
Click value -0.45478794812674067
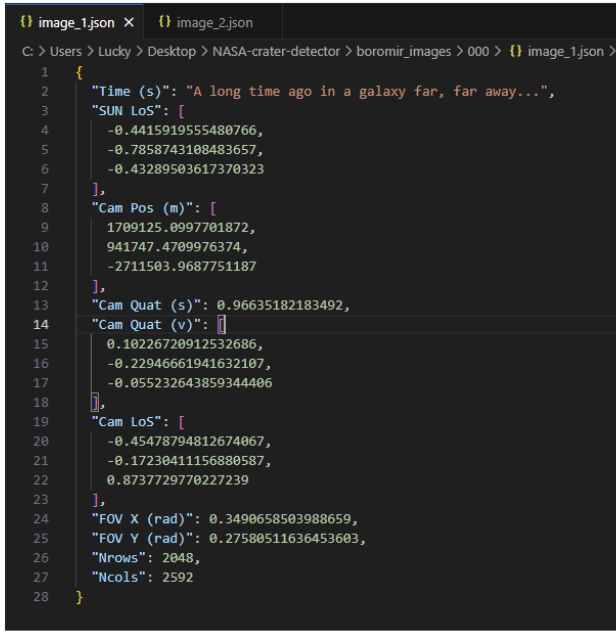[x=186, y=442]
